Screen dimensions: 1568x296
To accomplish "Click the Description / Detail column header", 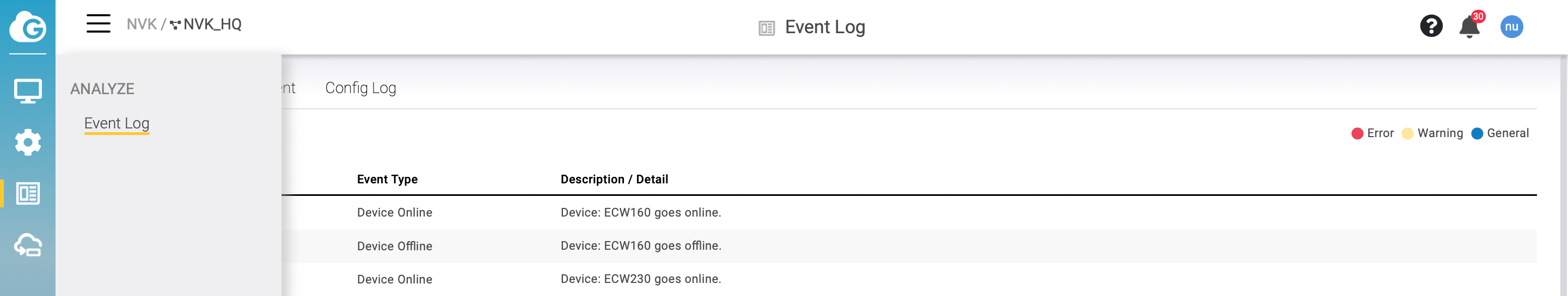I will 614,180.
